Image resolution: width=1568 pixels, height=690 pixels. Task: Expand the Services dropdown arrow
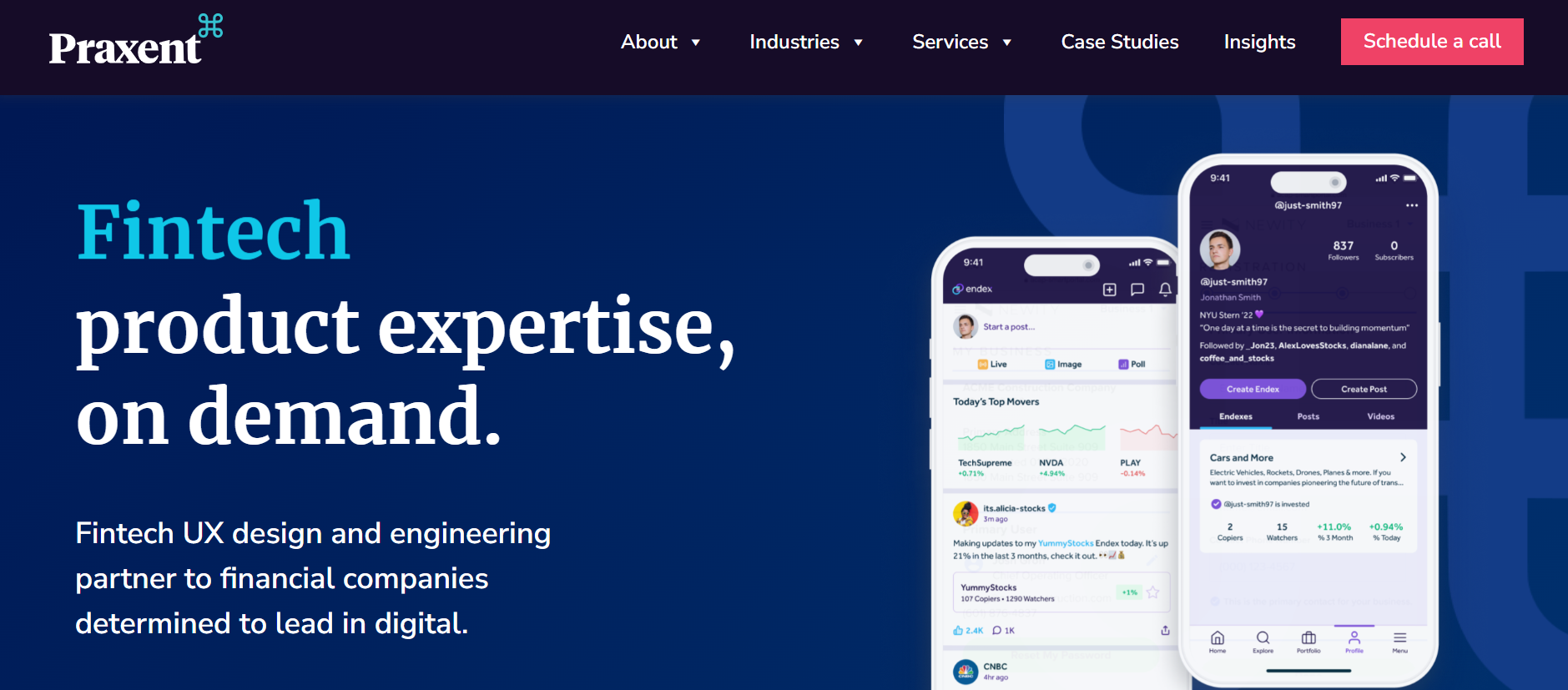1007,43
